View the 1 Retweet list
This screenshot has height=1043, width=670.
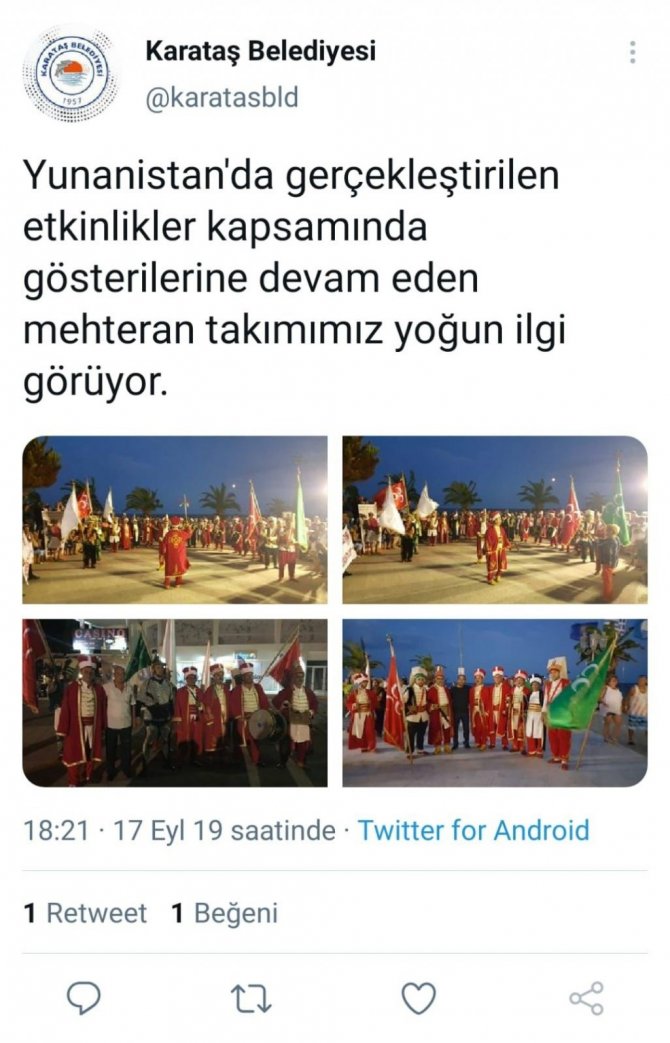85,913
